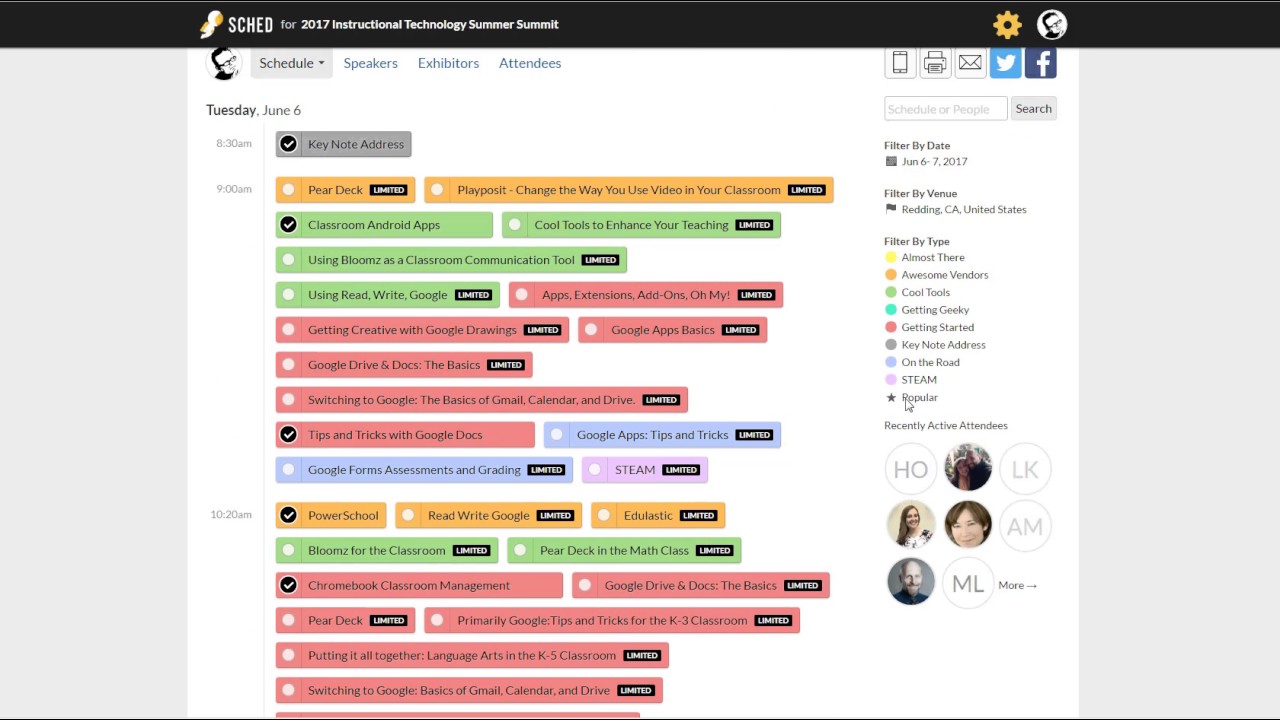The width and height of the screenshot is (1280, 720).
Task: Add Using Bloomz as a Classroom Communication Tool
Action: point(289,260)
